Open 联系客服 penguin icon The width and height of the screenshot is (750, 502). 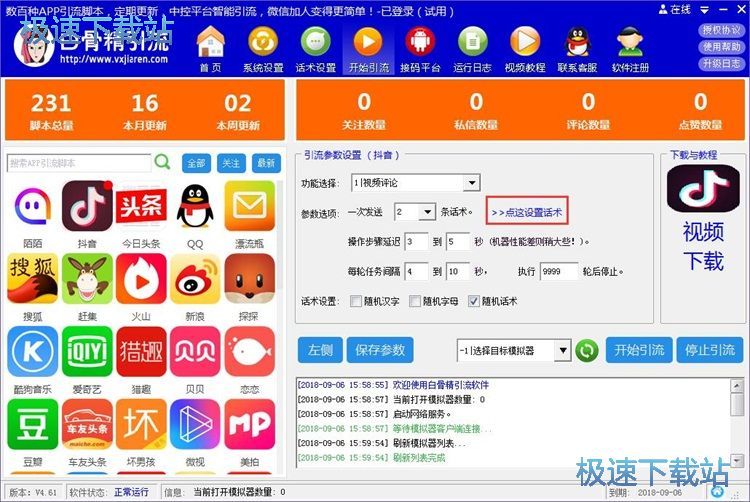[x=577, y=48]
